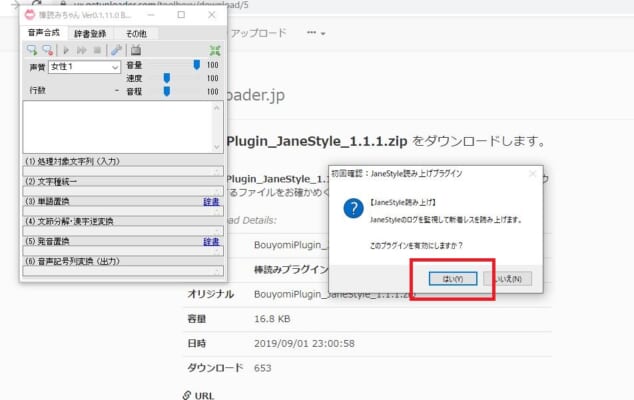Click the text box scrollbar up arrow
The image size is (634, 400).
[217, 108]
